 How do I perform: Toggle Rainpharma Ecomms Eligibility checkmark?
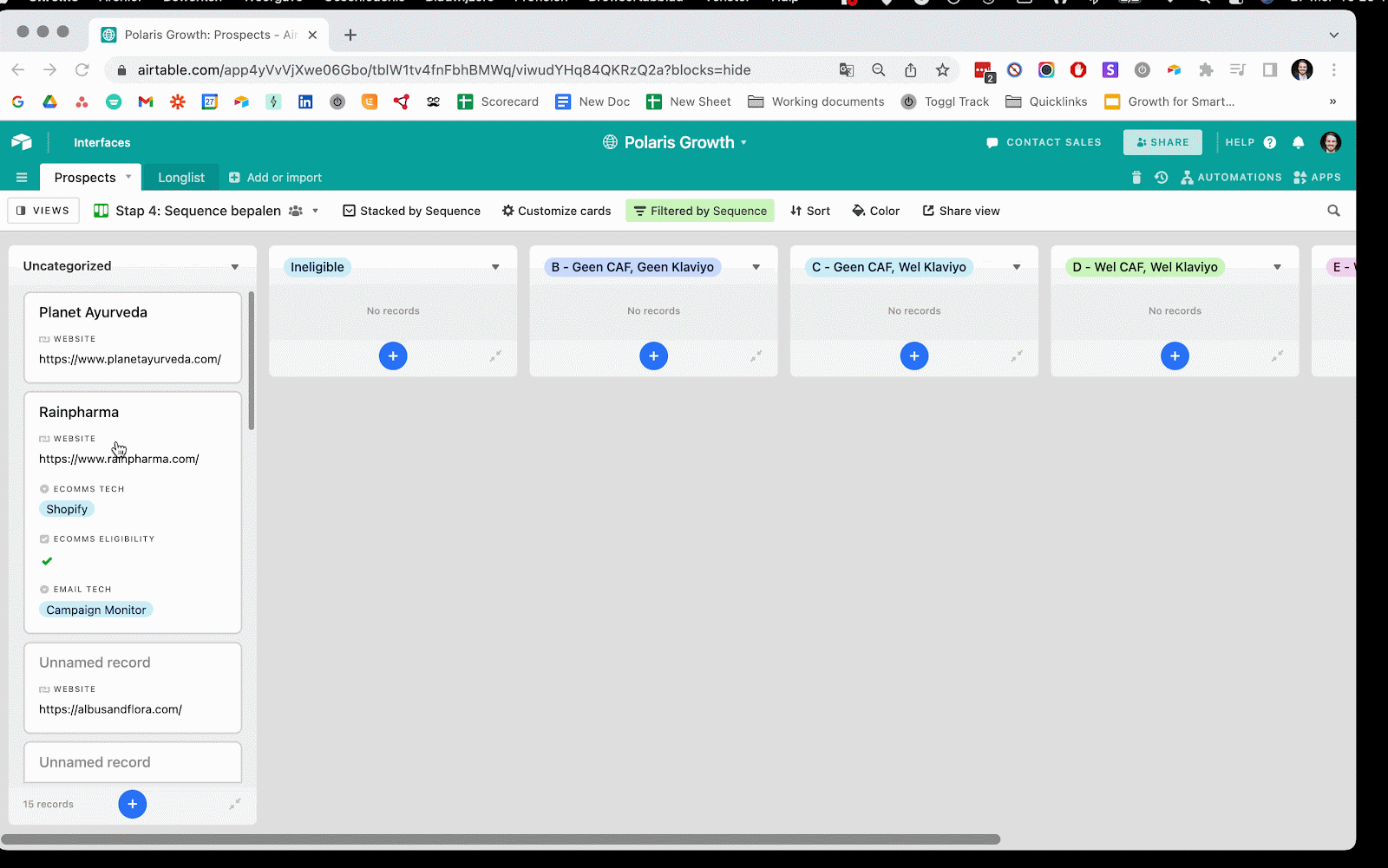(47, 561)
